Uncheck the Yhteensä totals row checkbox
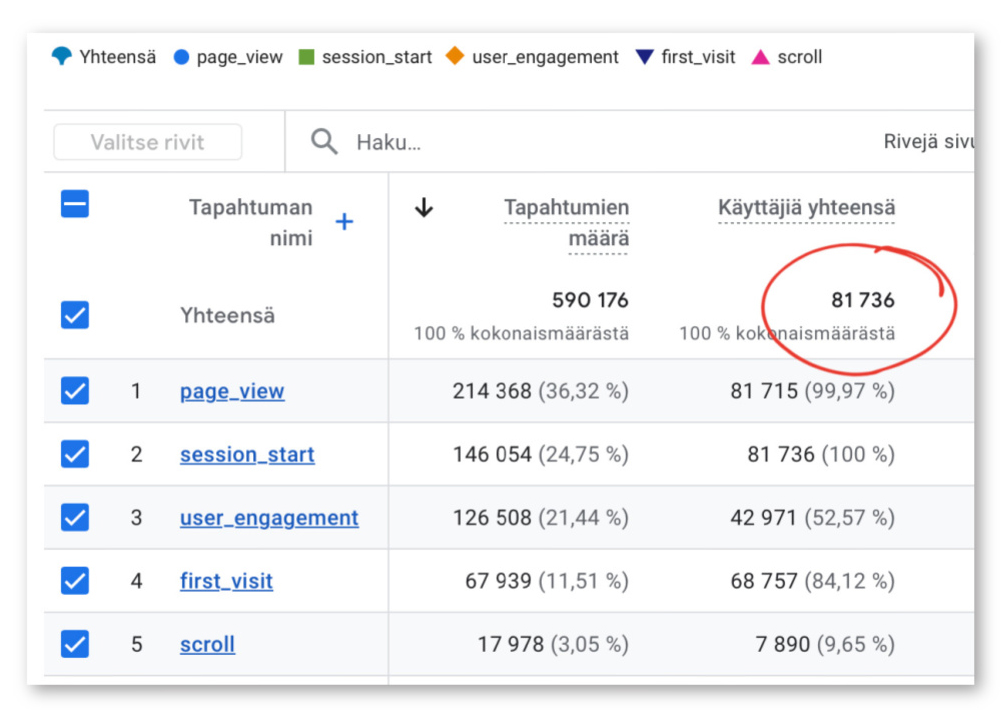 pyautogui.click(x=75, y=316)
